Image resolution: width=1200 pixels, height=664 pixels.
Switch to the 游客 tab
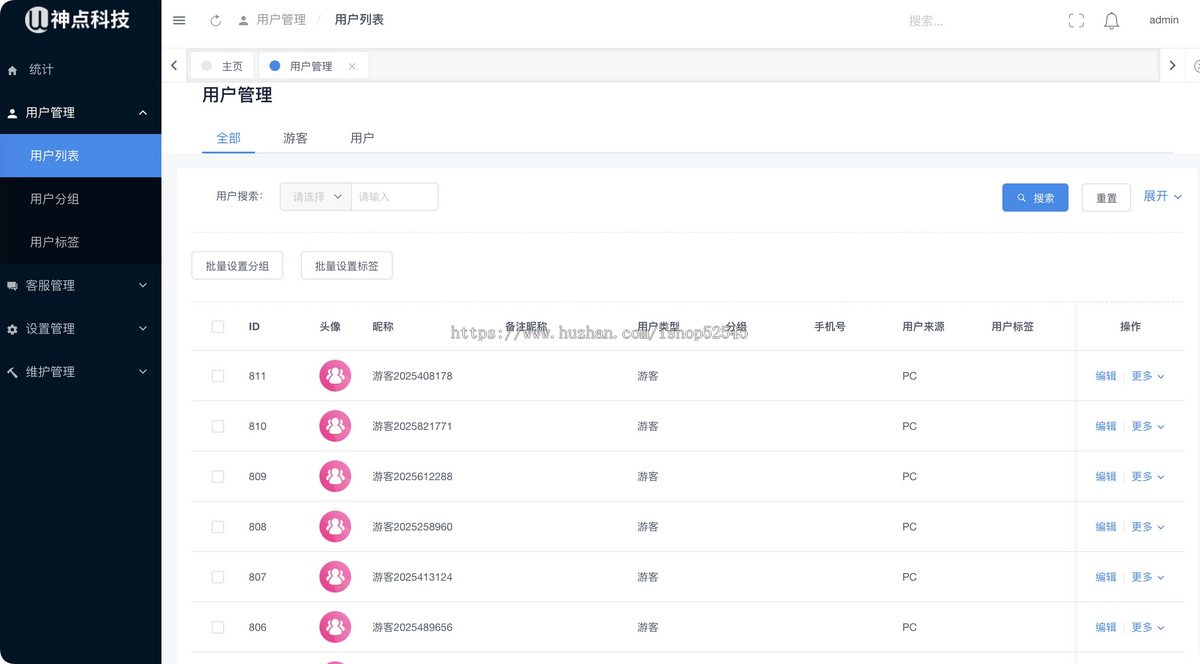[295, 138]
